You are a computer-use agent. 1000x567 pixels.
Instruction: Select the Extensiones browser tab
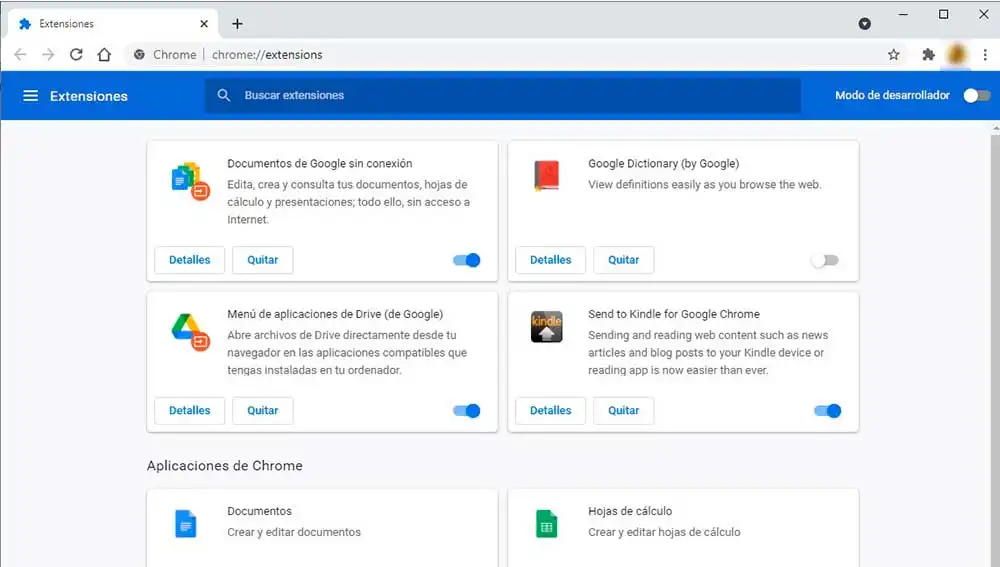click(113, 24)
